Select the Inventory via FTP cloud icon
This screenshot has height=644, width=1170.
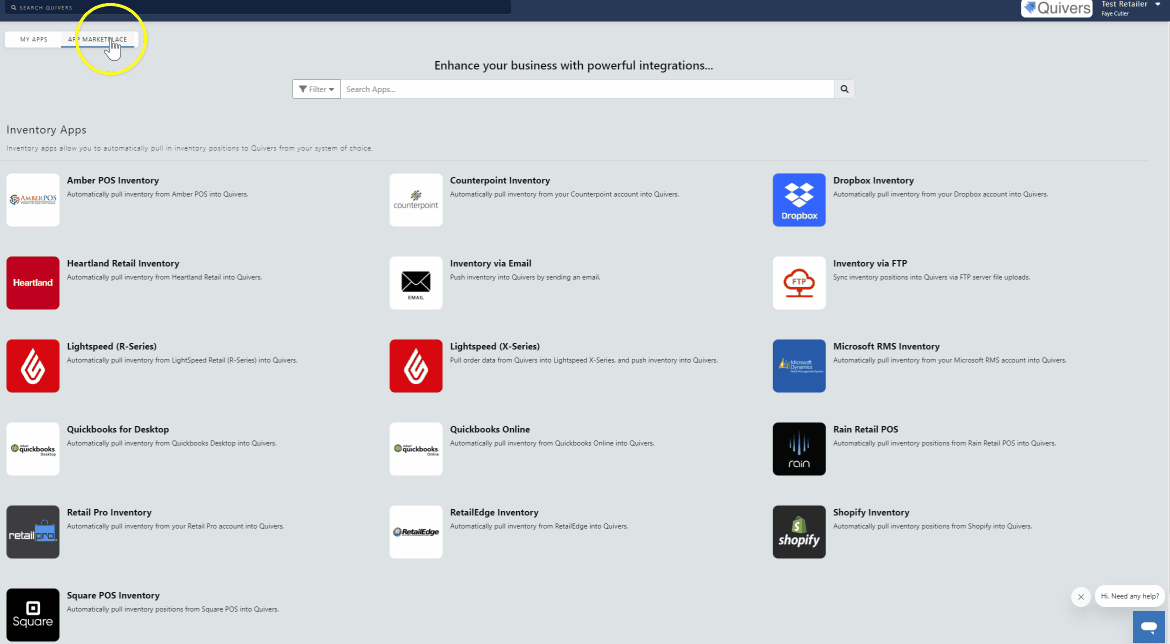coord(799,283)
